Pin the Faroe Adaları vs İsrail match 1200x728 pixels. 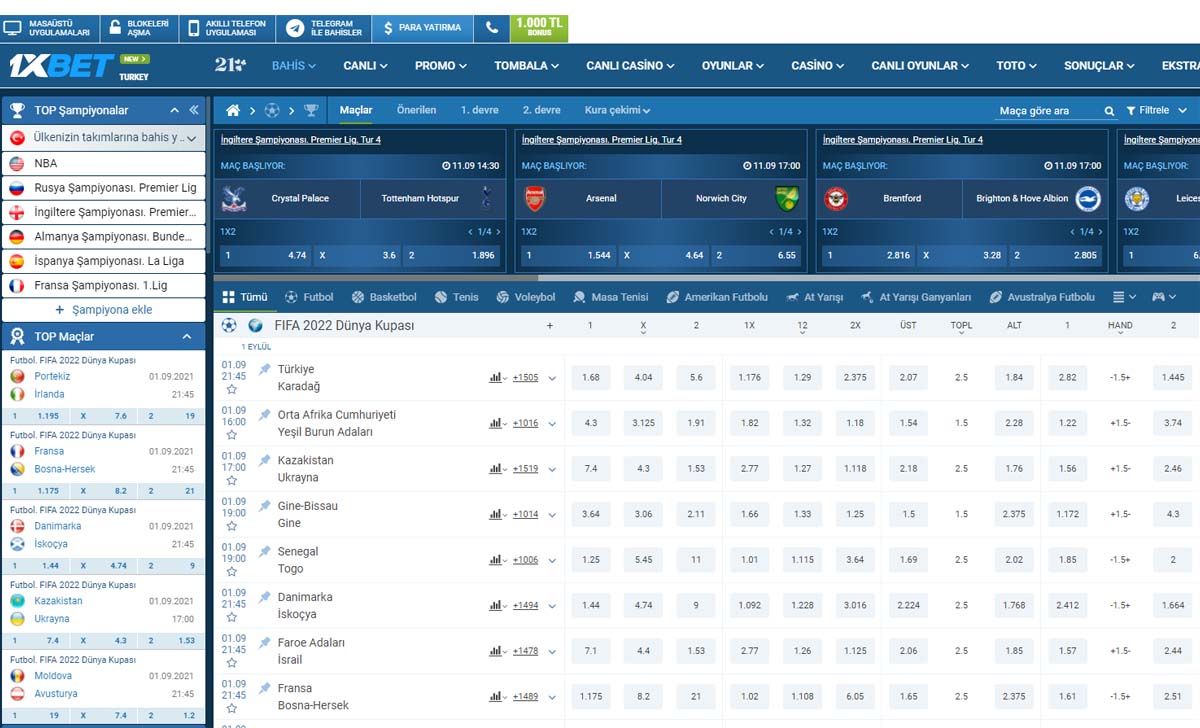tap(264, 643)
